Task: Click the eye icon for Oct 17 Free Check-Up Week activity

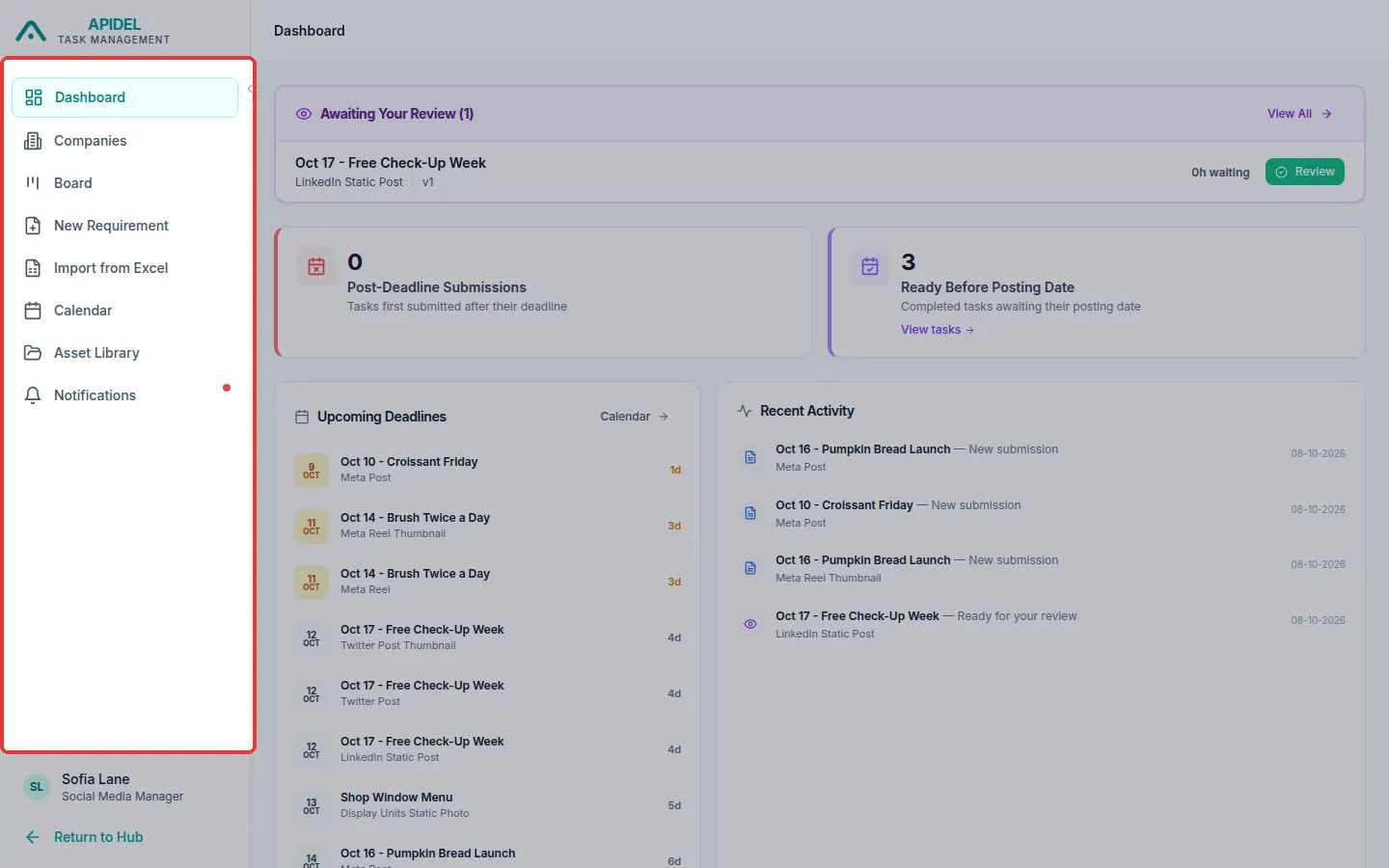Action: click(750, 624)
